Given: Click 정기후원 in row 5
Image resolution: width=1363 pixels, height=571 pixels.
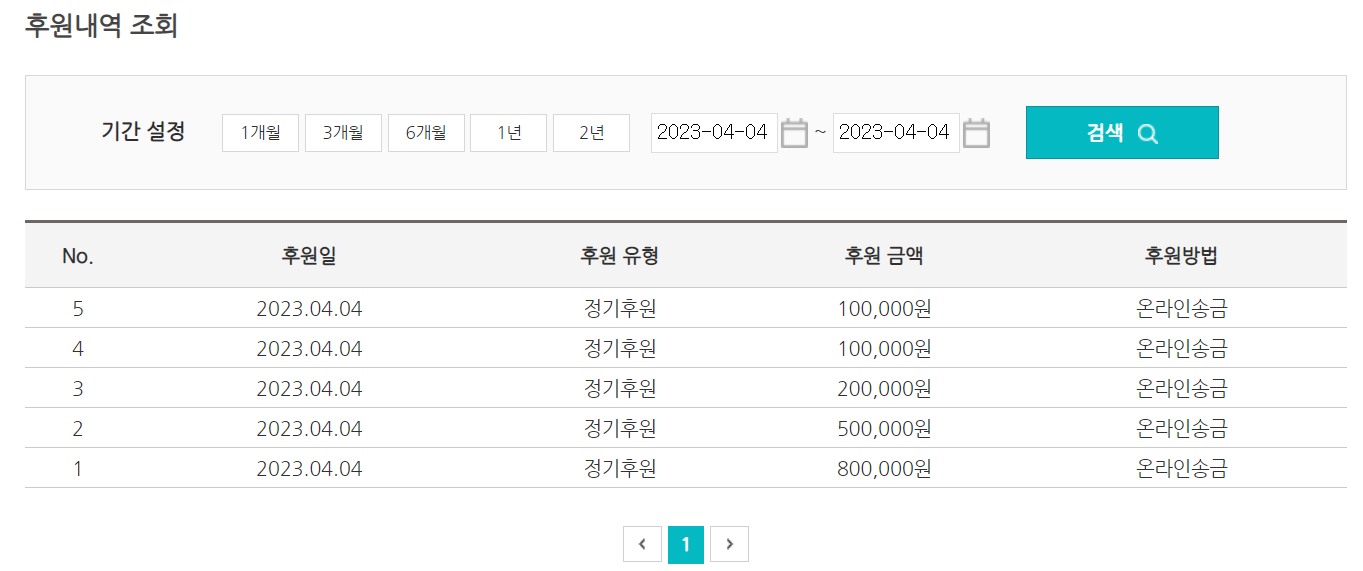Looking at the screenshot, I should pyautogui.click(x=620, y=308).
